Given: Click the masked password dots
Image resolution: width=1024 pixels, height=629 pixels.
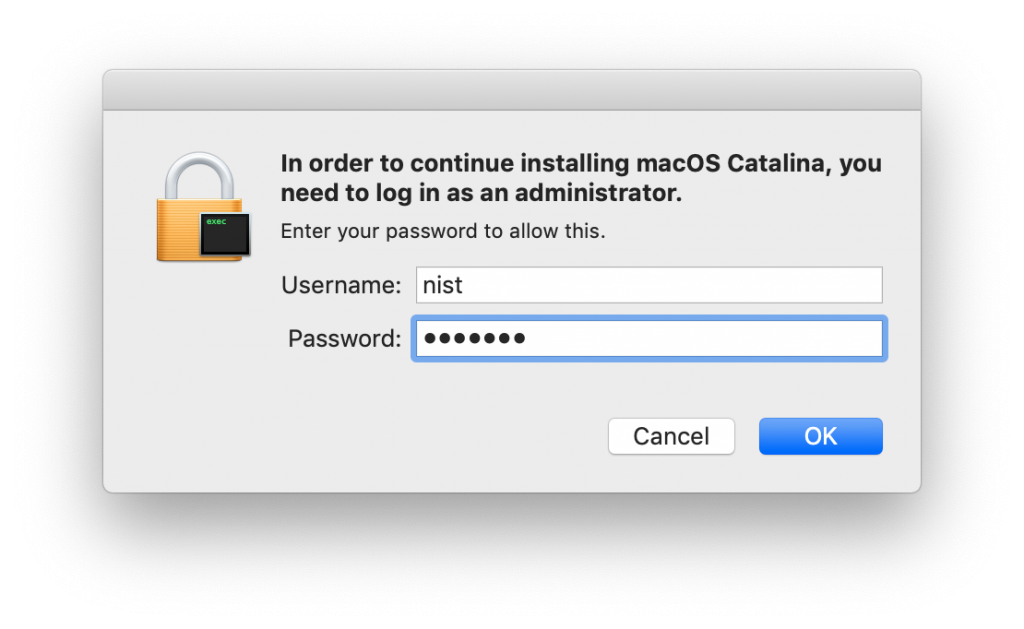Looking at the screenshot, I should point(474,338).
